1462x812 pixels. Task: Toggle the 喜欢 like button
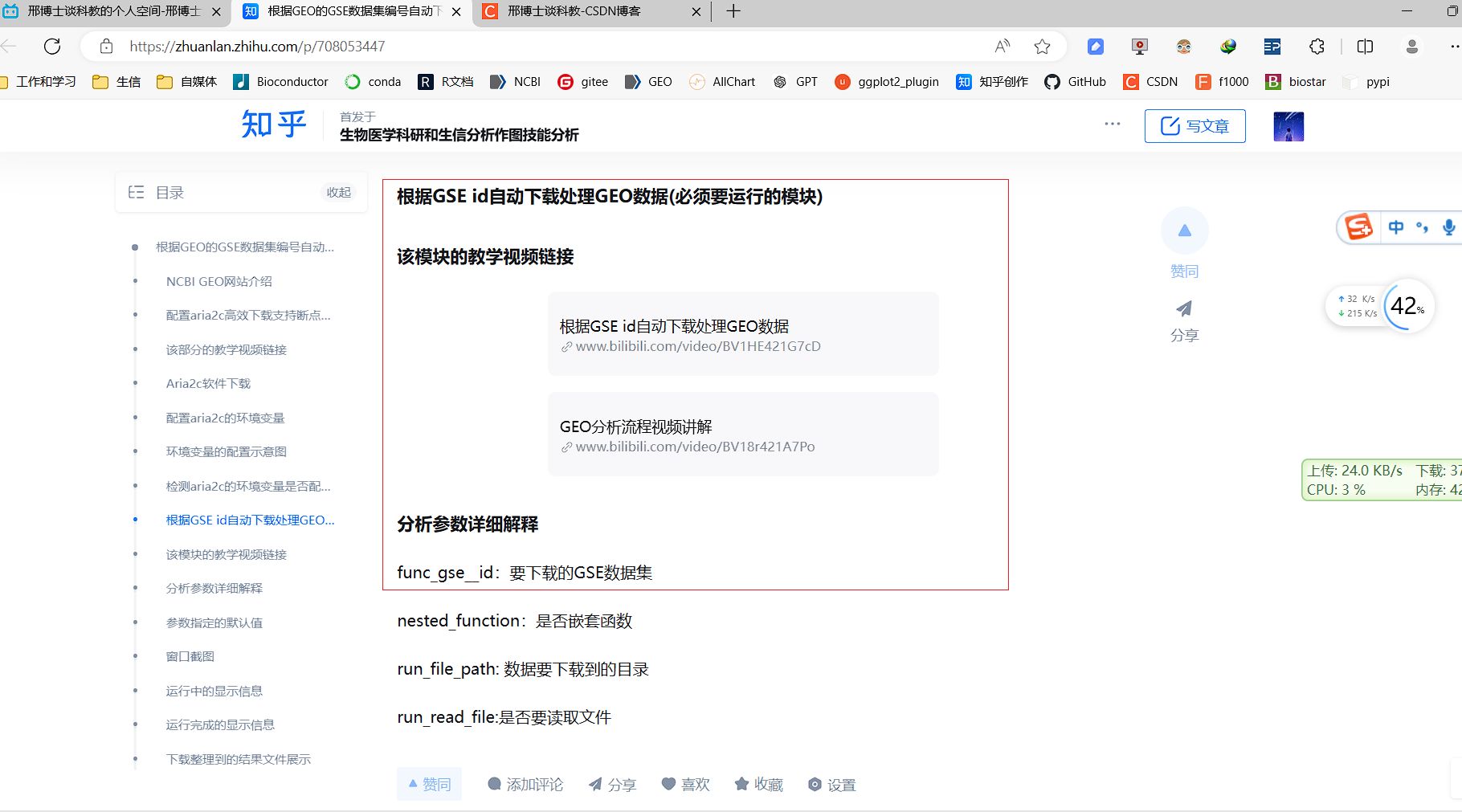685,784
